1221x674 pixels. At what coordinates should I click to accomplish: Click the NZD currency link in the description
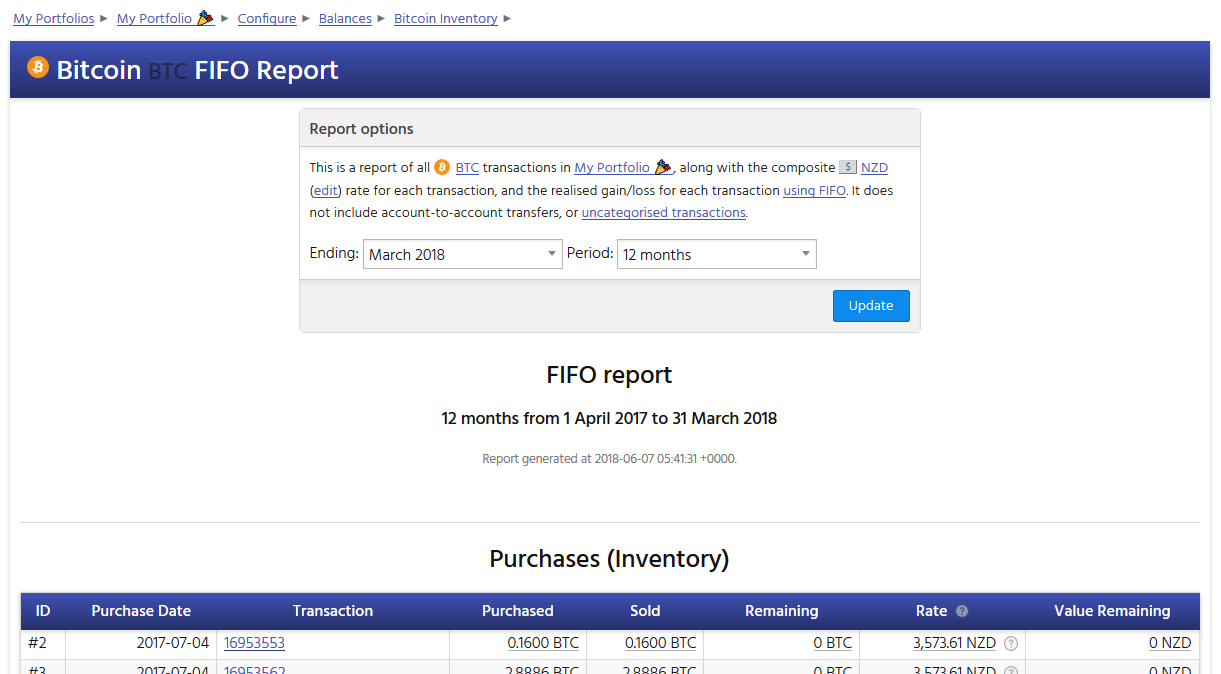pyautogui.click(x=874, y=167)
